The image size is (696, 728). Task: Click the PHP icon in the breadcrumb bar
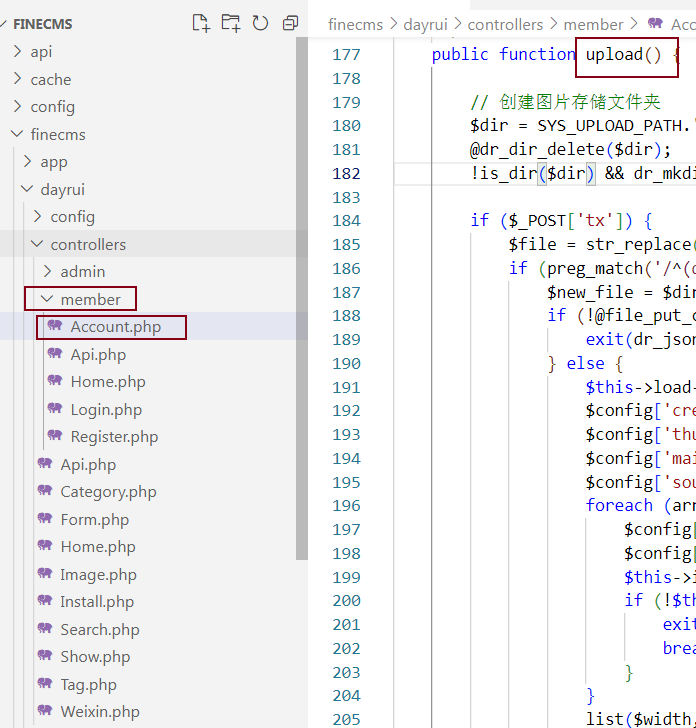click(x=655, y=23)
